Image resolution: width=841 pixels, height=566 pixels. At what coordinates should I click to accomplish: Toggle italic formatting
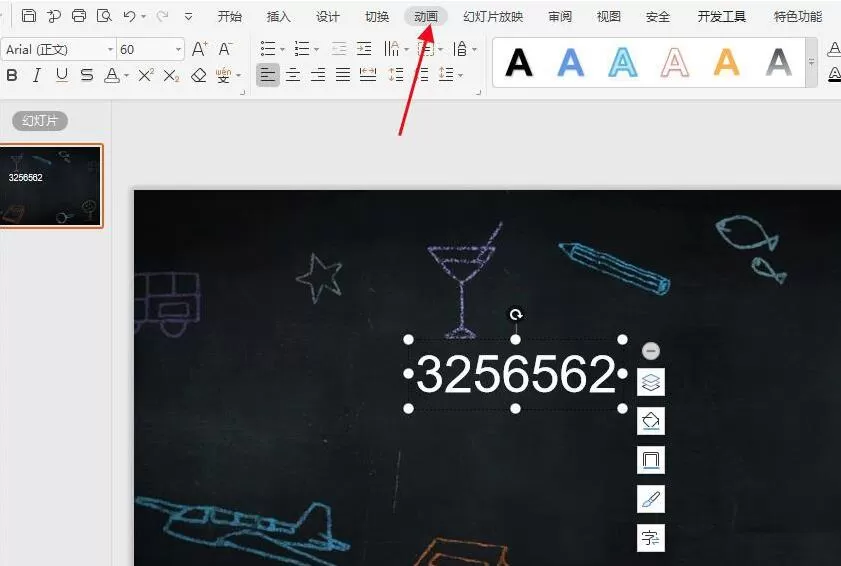tap(36, 75)
